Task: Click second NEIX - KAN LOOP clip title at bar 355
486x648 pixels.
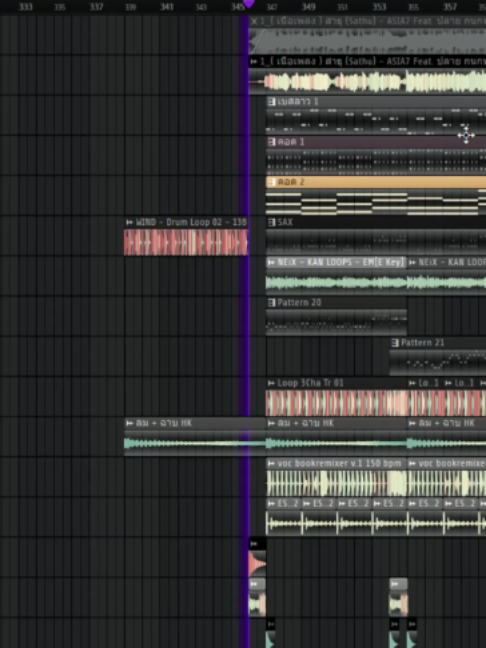Action: point(452,262)
